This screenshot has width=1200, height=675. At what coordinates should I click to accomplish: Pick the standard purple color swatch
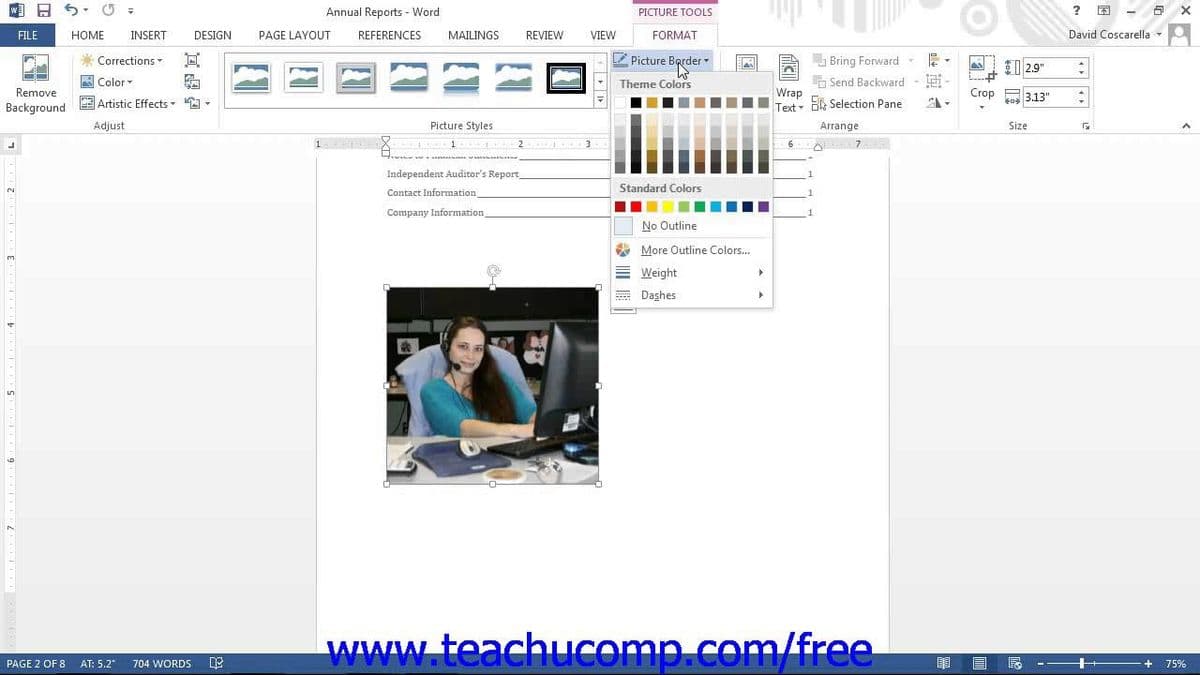764,207
